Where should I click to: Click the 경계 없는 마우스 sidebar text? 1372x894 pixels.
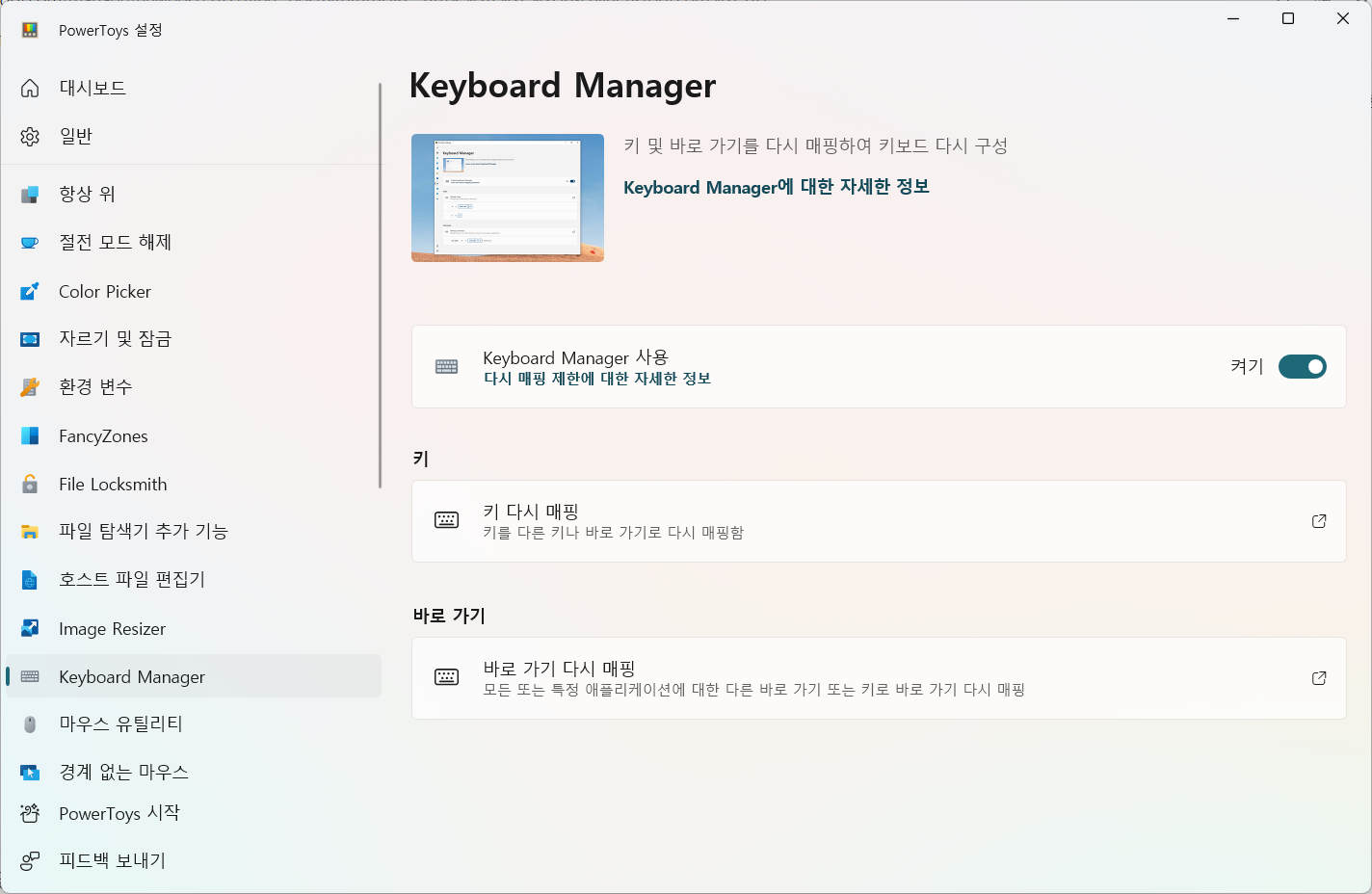tap(123, 773)
